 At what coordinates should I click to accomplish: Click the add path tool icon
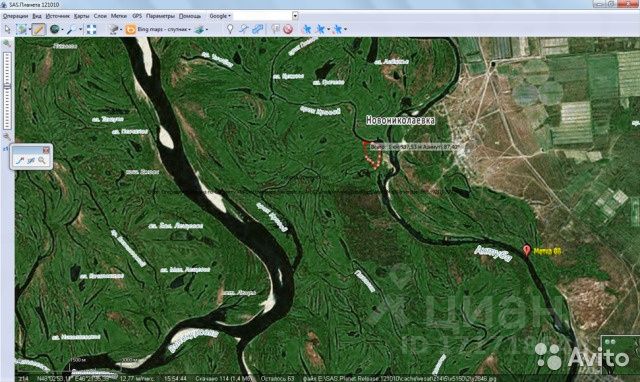pyautogui.click(x=244, y=29)
